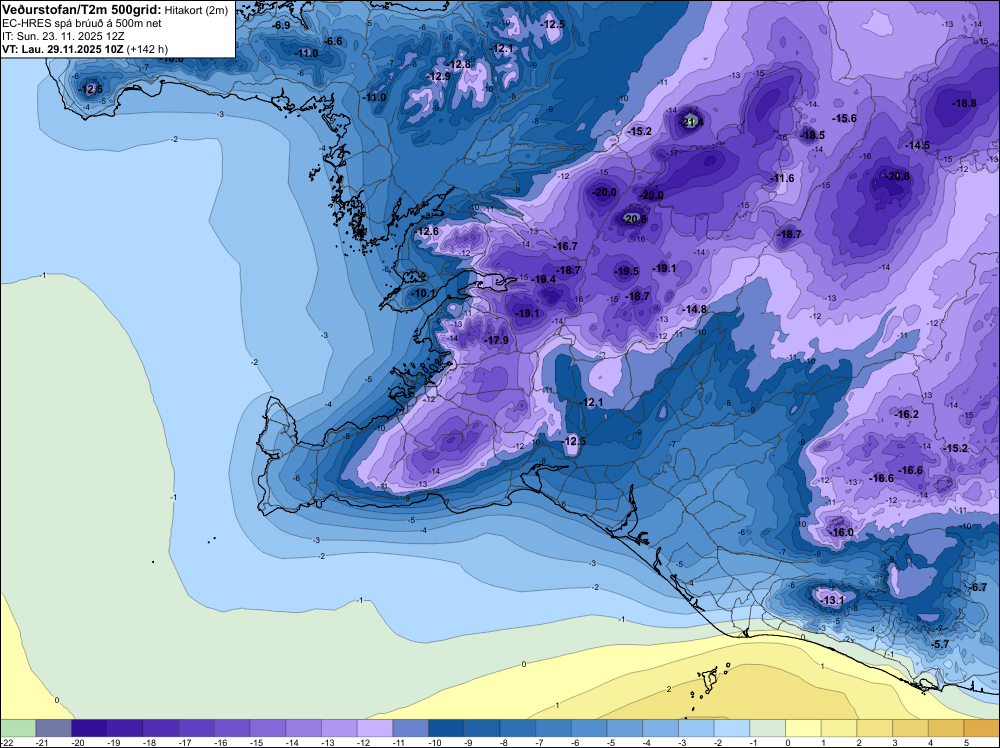Viewport: 1000px width, 748px height.
Task: Click the "-13.1" temperature value
Action: pyautogui.click(x=832, y=601)
